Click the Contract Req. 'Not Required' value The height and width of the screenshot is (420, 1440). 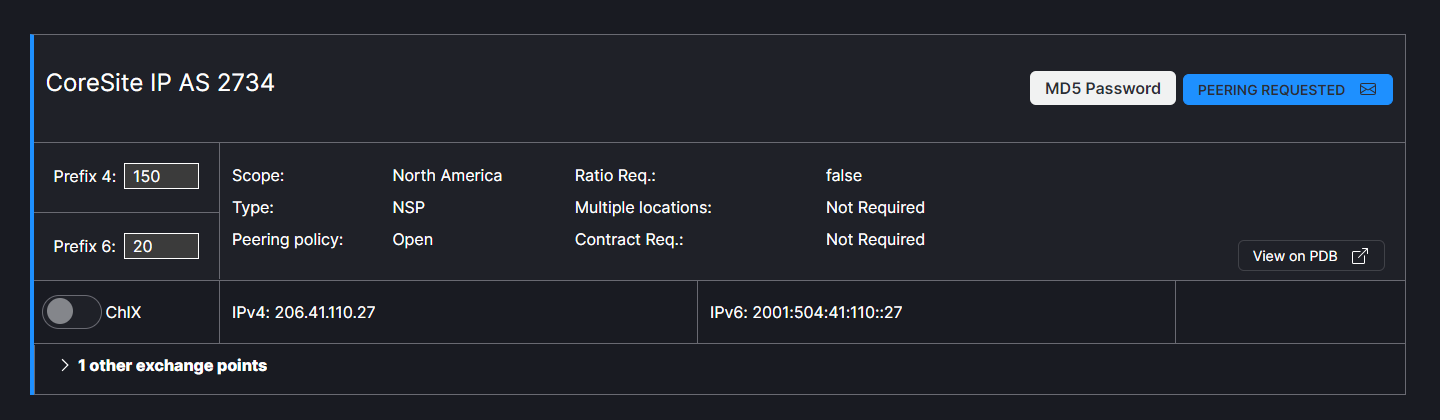click(875, 240)
